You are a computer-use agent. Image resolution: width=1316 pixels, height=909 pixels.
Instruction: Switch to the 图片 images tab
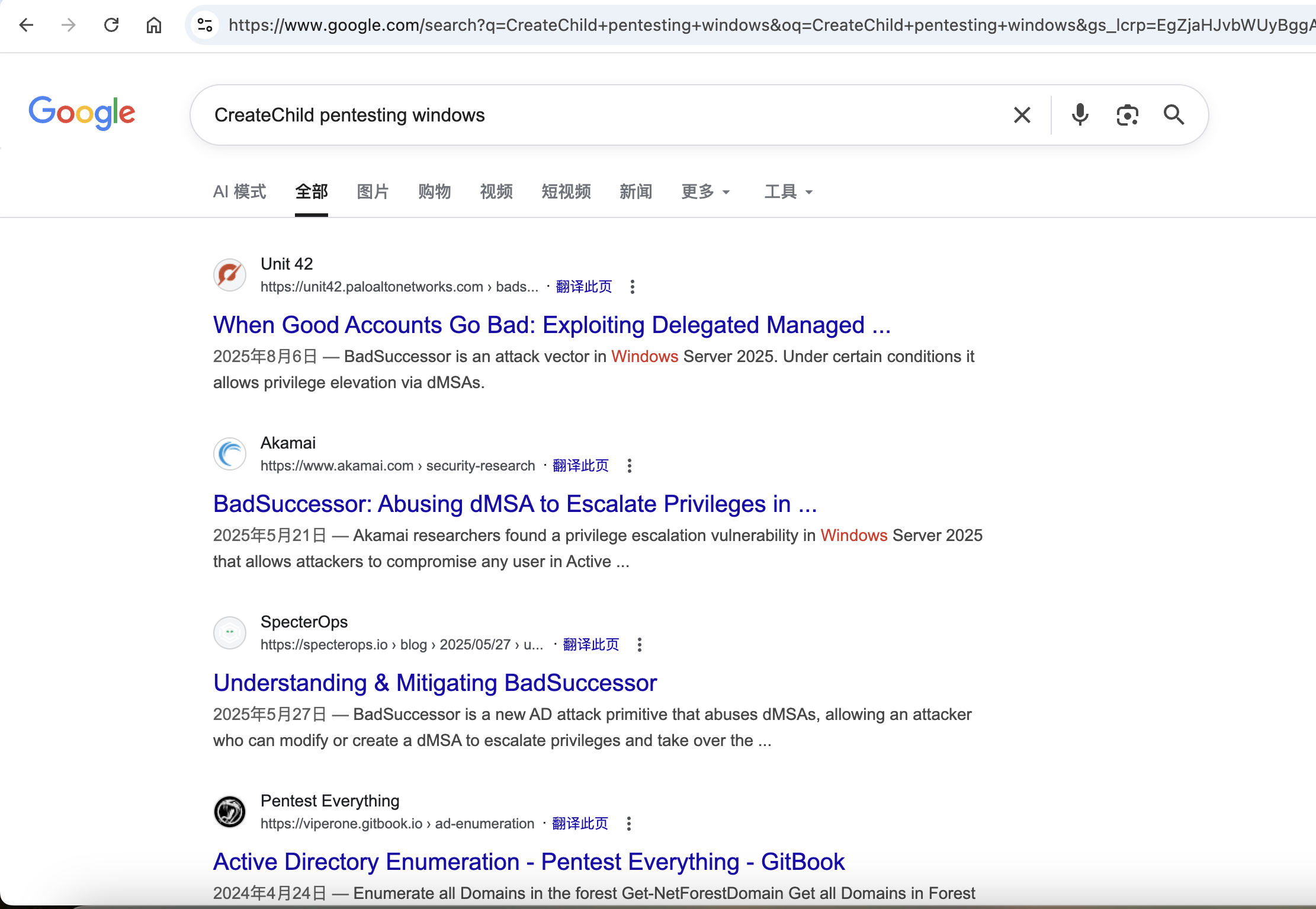373,192
